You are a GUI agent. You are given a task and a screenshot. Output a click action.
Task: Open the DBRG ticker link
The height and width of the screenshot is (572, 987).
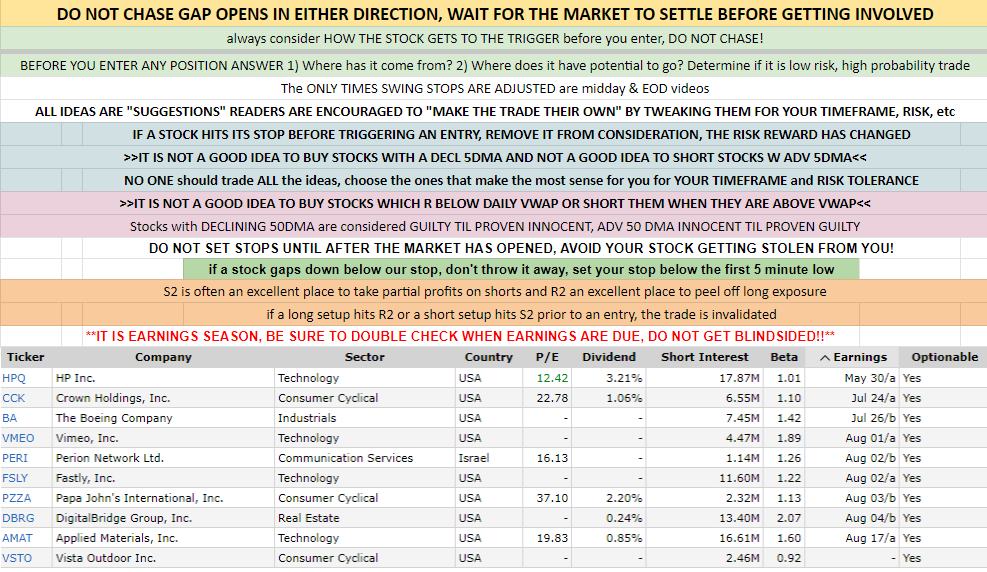(18, 519)
